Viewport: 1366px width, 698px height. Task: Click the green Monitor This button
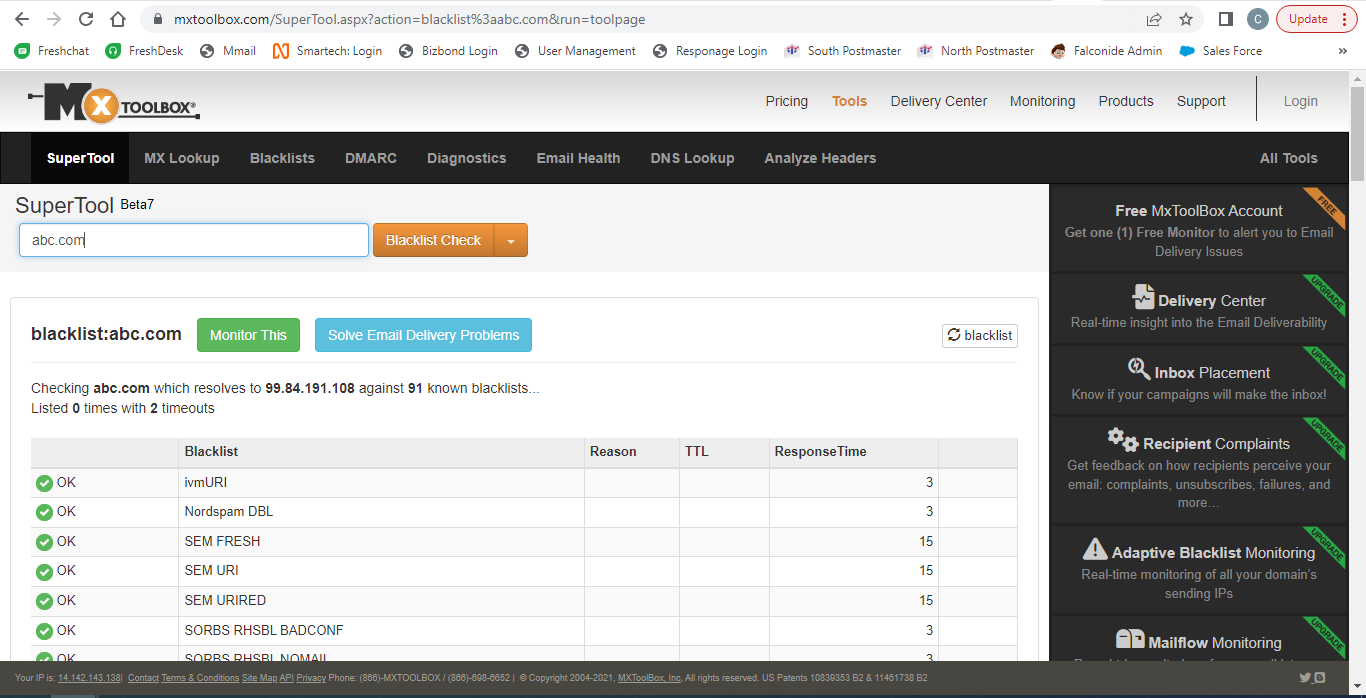pos(248,335)
